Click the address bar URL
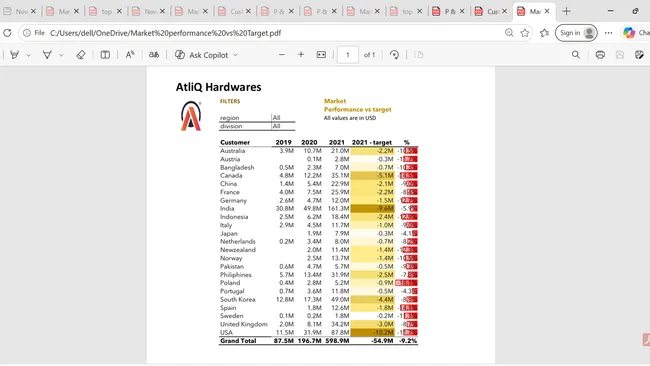The width and height of the screenshot is (650, 366). 165,33
